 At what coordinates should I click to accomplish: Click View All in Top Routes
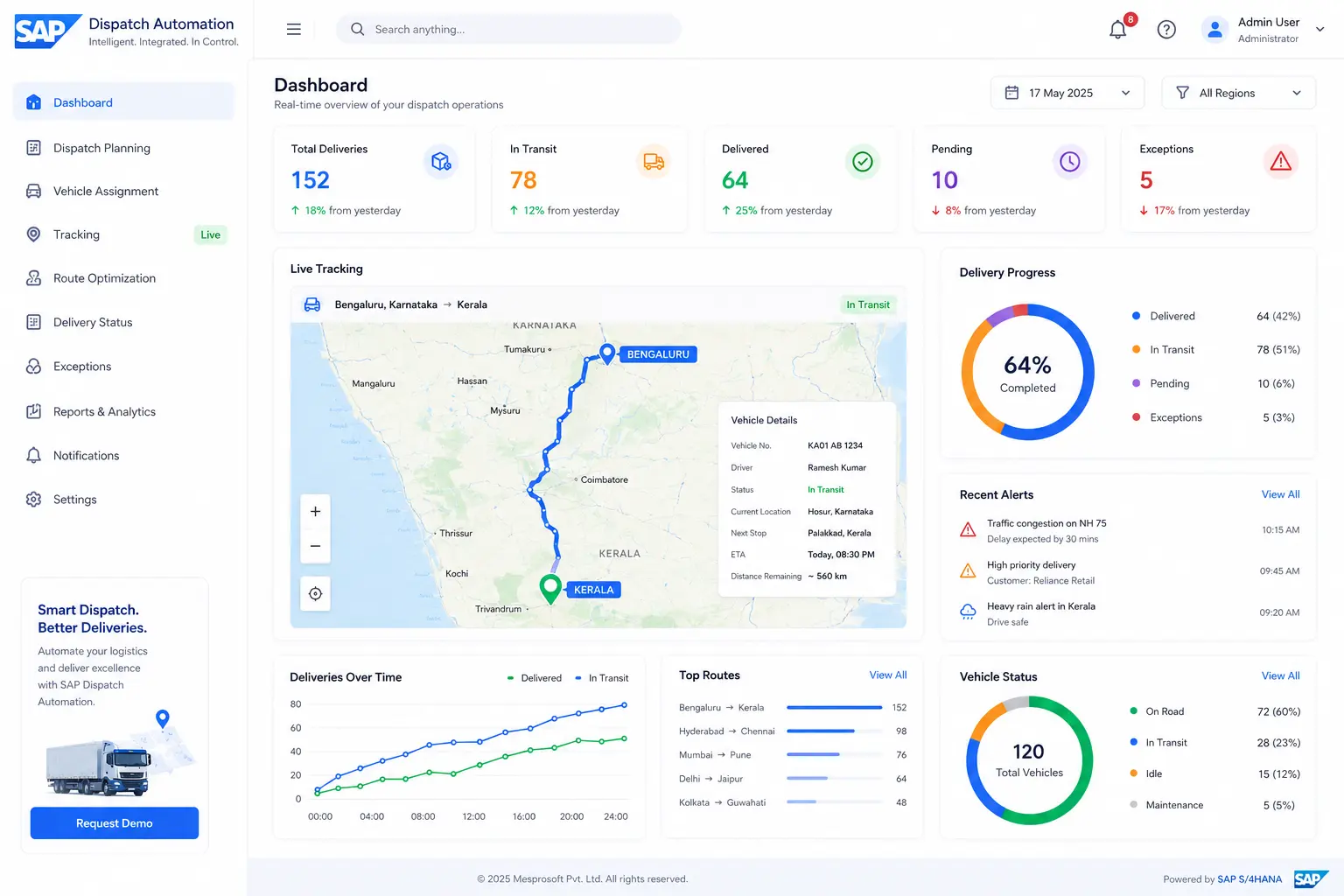(888, 675)
